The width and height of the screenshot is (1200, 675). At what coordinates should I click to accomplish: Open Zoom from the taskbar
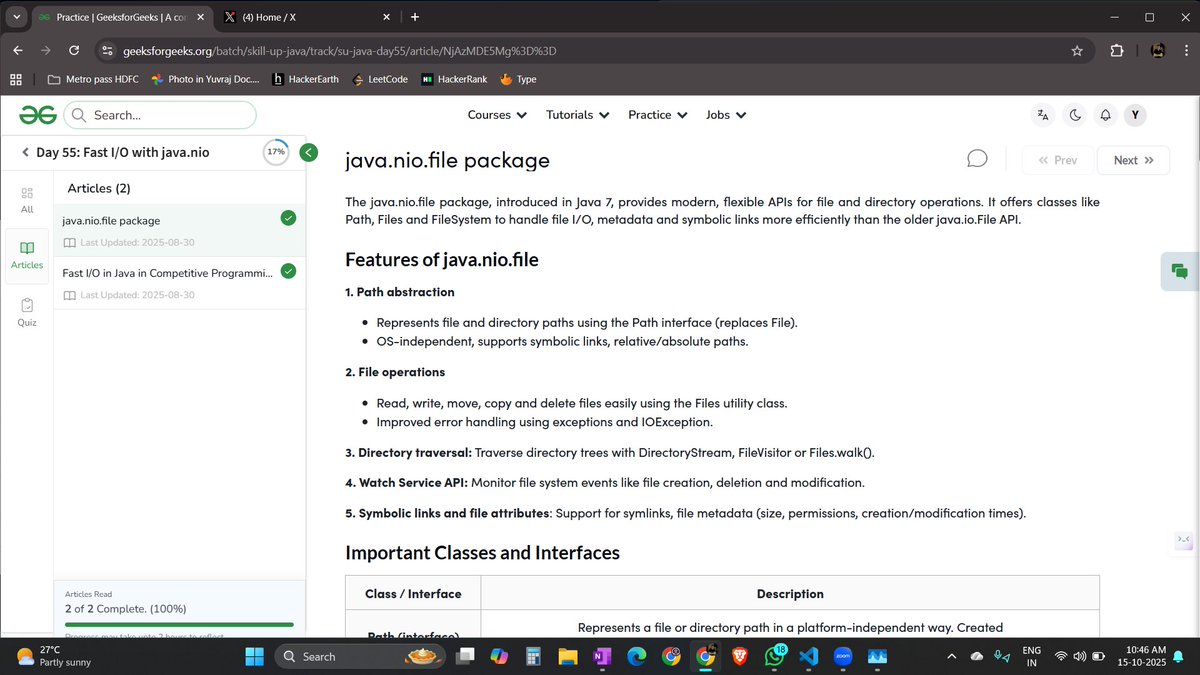click(843, 656)
